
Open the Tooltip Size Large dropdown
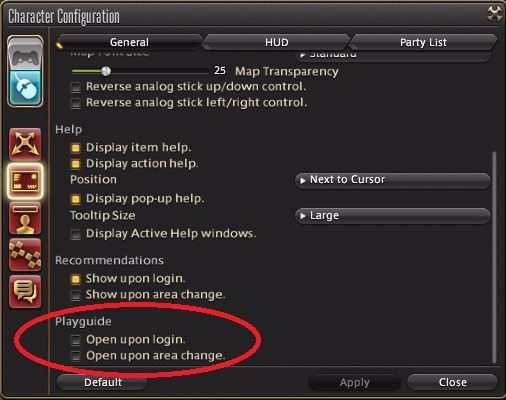pos(393,216)
